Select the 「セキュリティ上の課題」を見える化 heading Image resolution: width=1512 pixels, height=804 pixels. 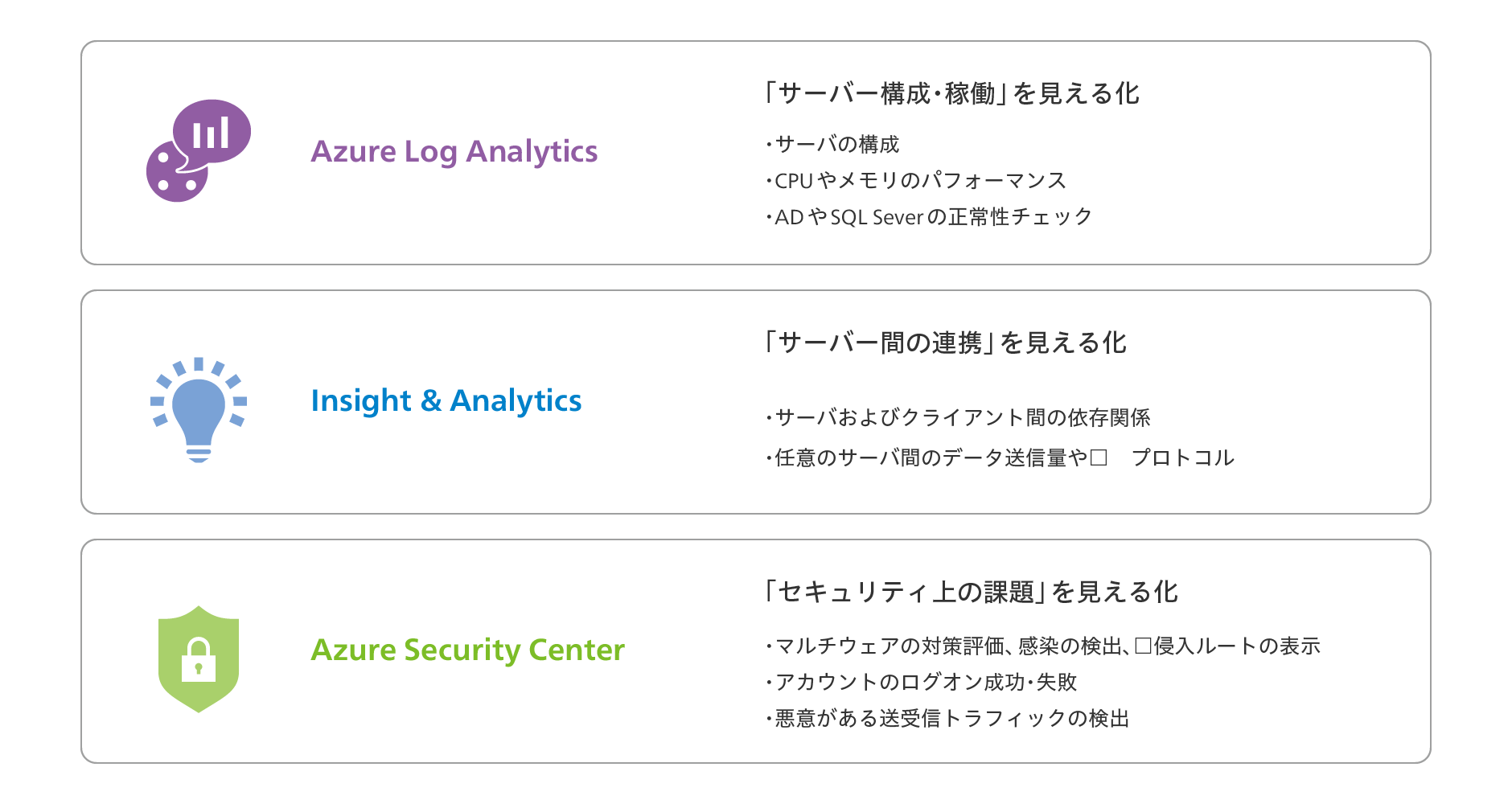pos(971,593)
